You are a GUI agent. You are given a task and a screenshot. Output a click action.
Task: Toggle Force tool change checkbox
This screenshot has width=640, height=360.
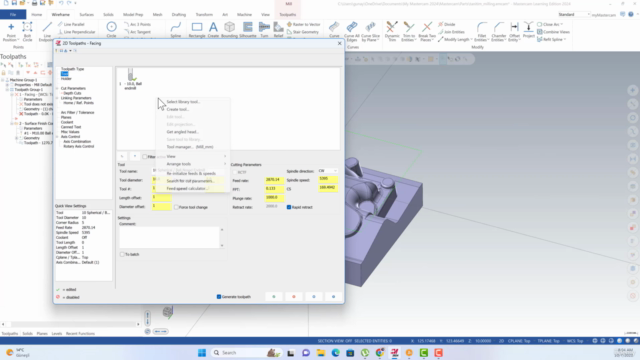(176, 207)
